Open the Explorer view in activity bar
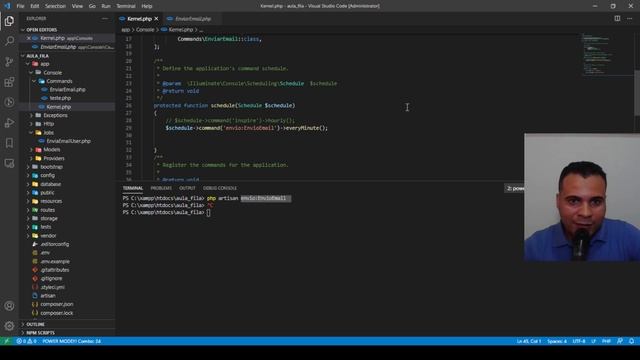 tap(9, 21)
